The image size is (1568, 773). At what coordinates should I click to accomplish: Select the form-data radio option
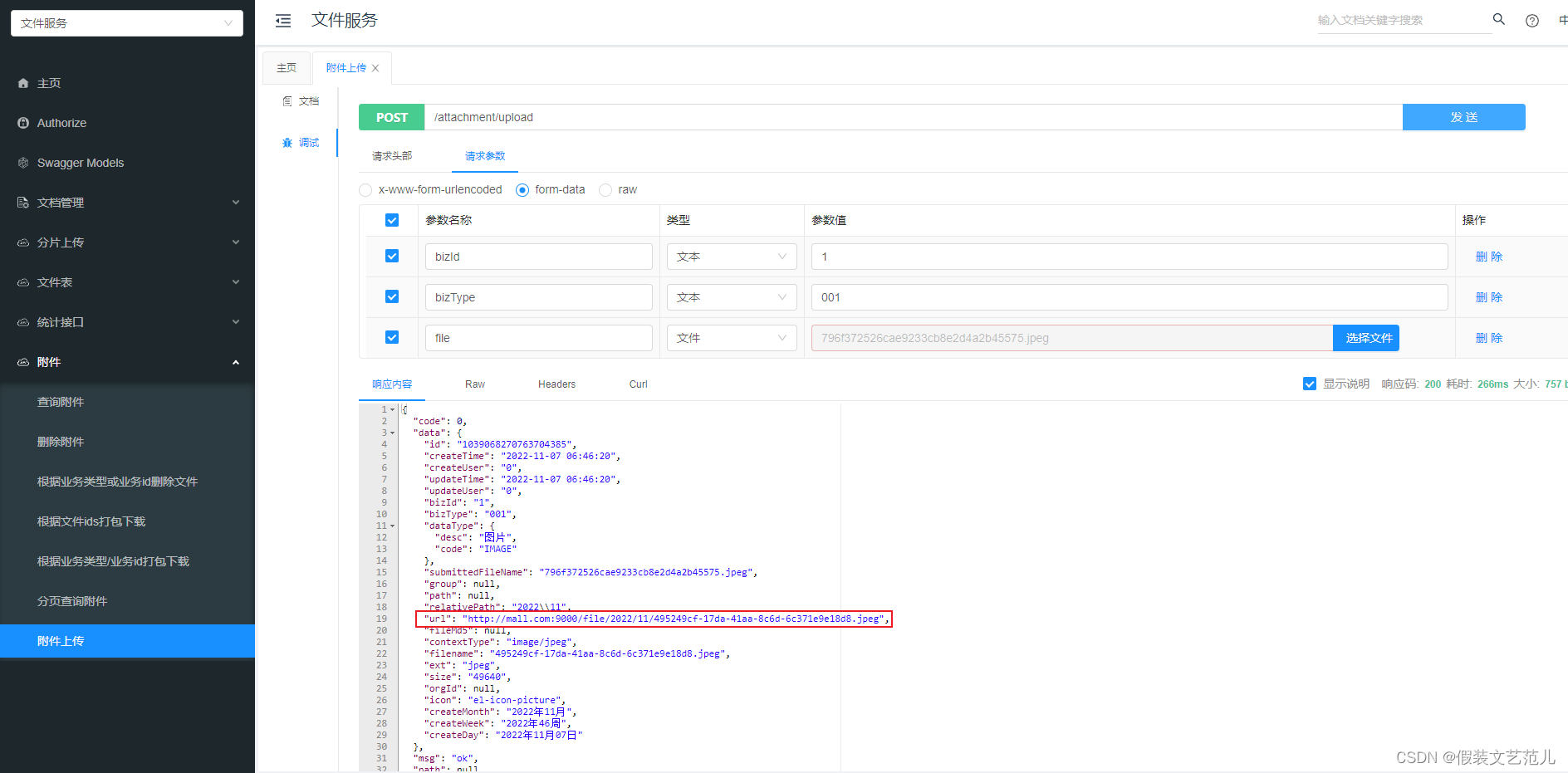[522, 190]
